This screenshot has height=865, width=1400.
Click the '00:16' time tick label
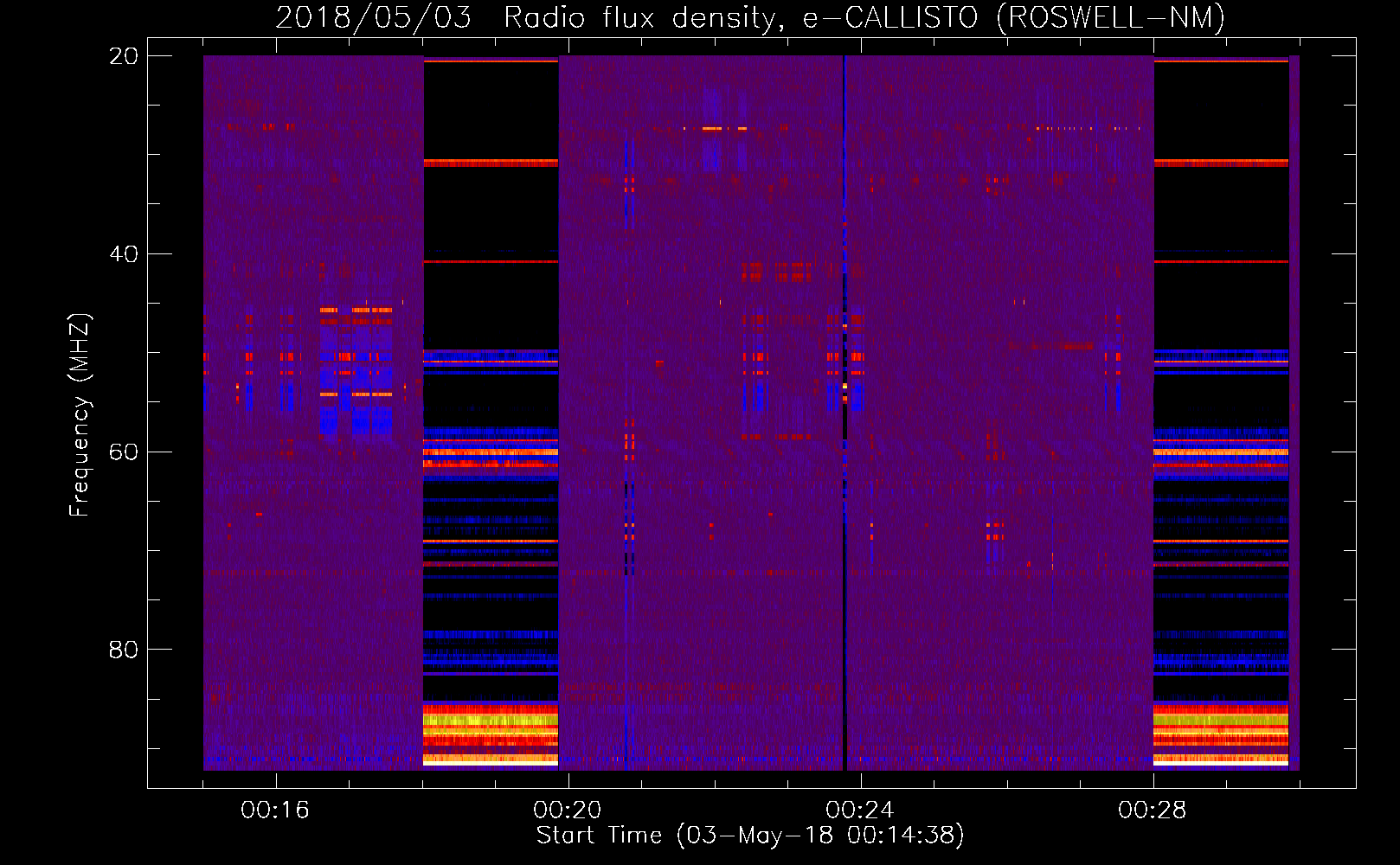tap(275, 810)
